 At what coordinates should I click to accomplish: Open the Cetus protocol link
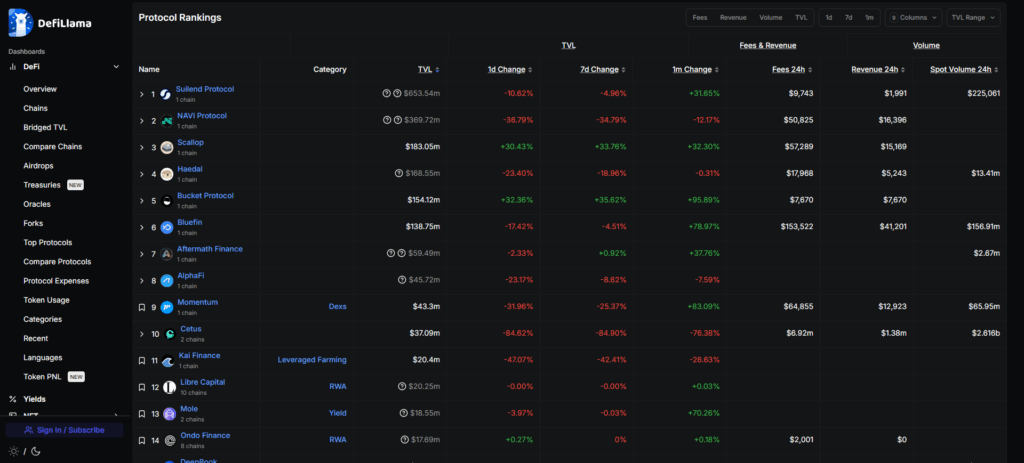[191, 329]
